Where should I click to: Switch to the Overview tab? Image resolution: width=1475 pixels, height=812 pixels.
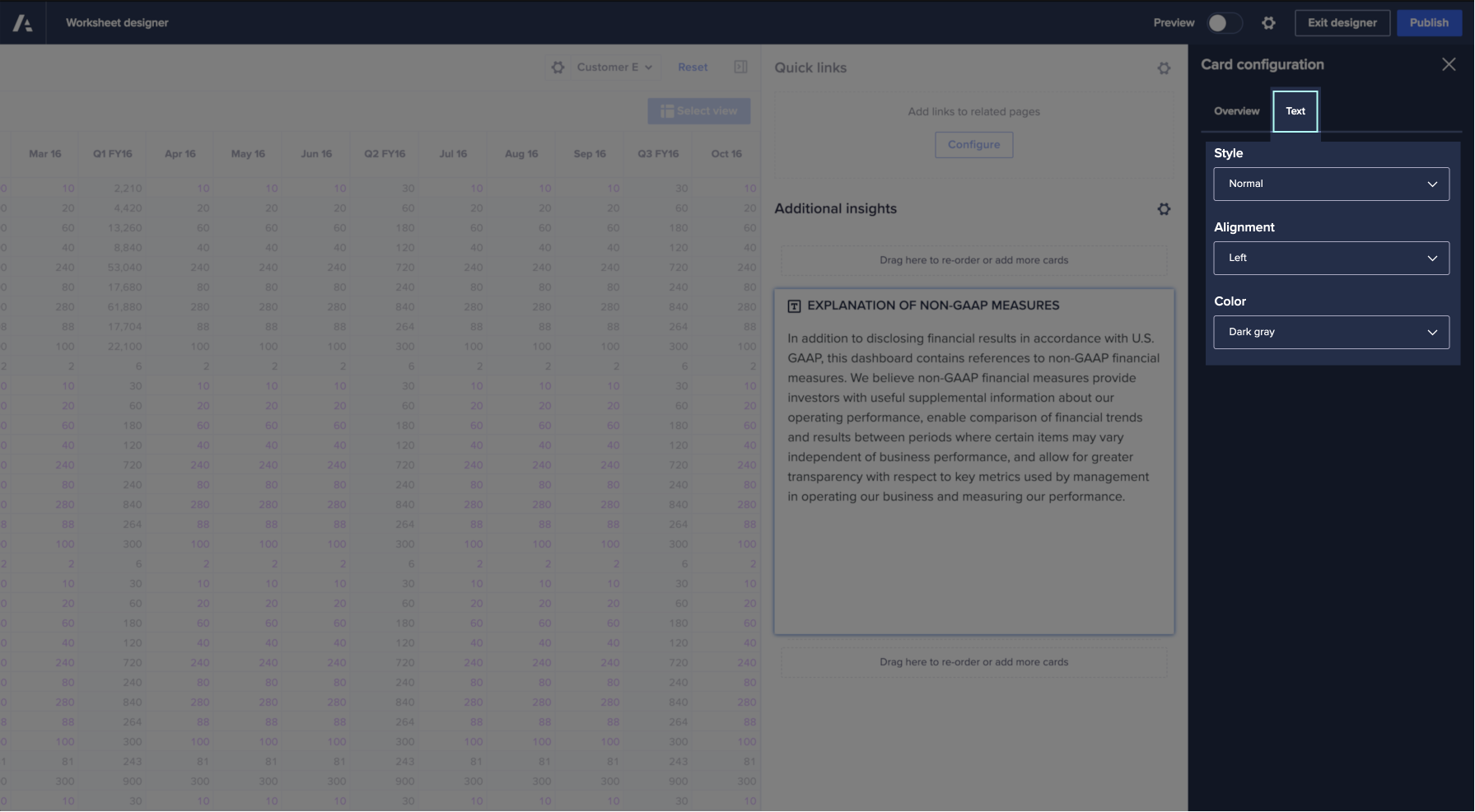(x=1236, y=111)
